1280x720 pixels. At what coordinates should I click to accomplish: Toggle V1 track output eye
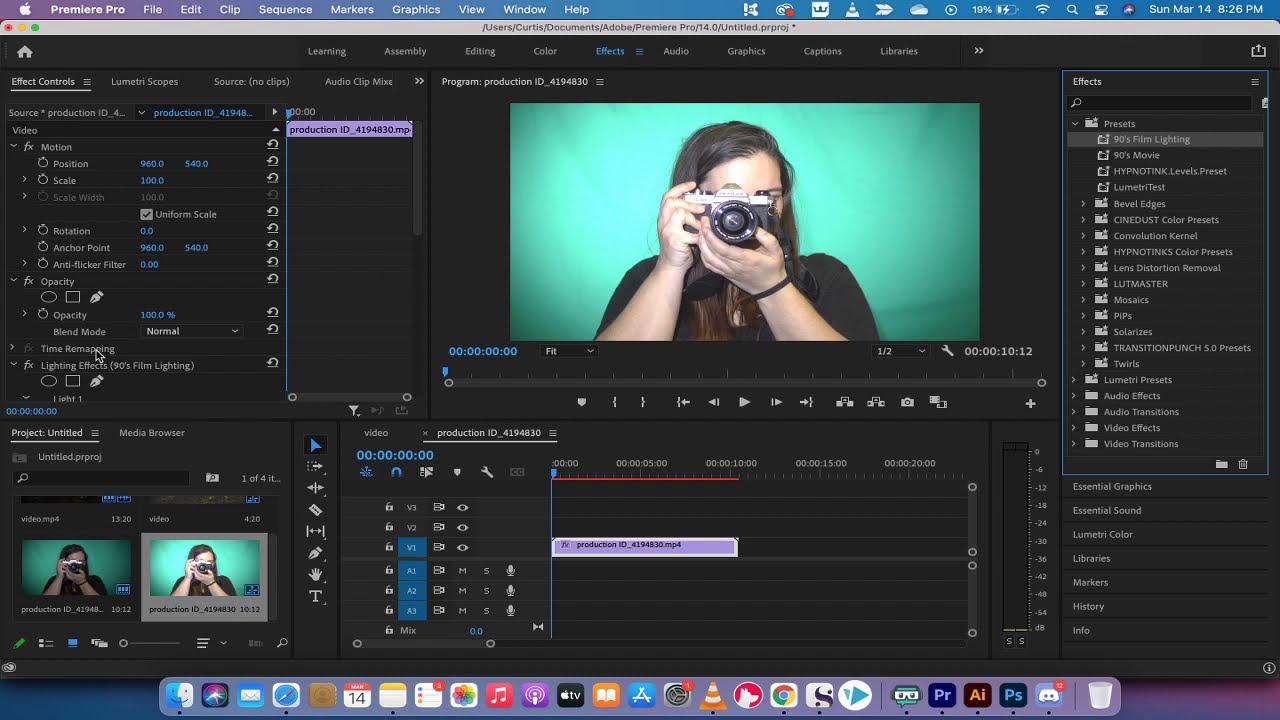click(x=462, y=548)
